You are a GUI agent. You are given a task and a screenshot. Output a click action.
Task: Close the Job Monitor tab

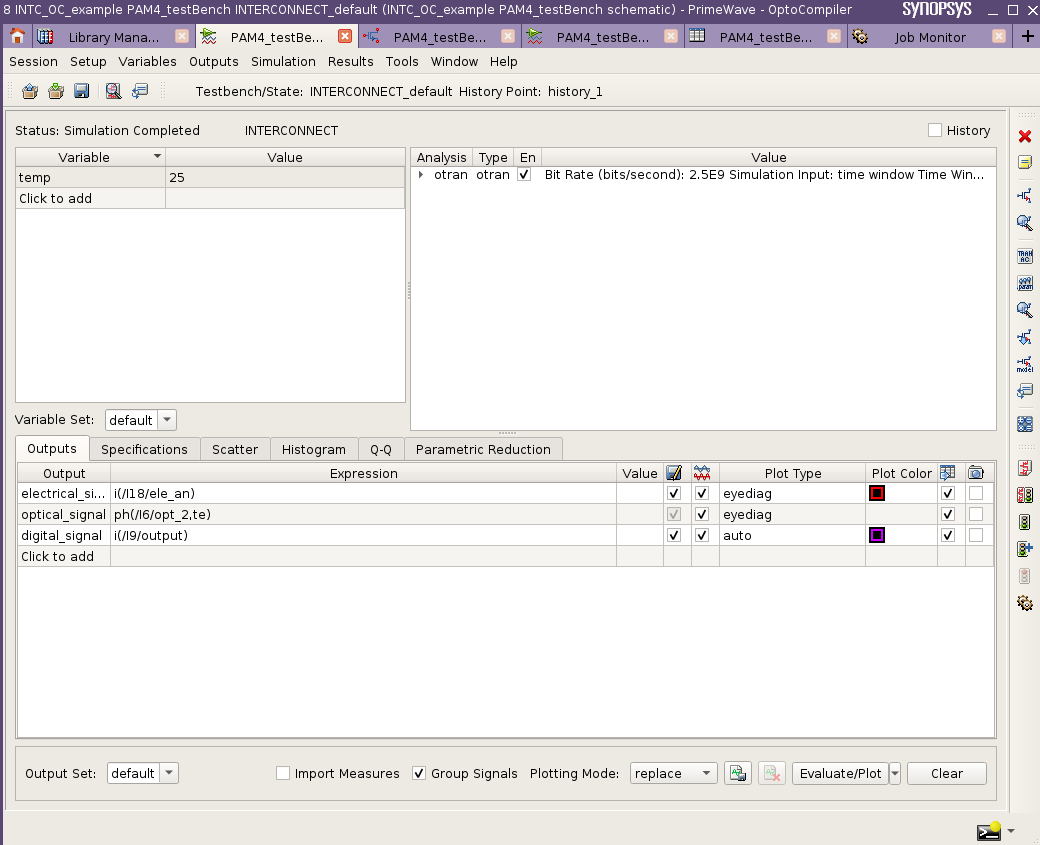999,36
